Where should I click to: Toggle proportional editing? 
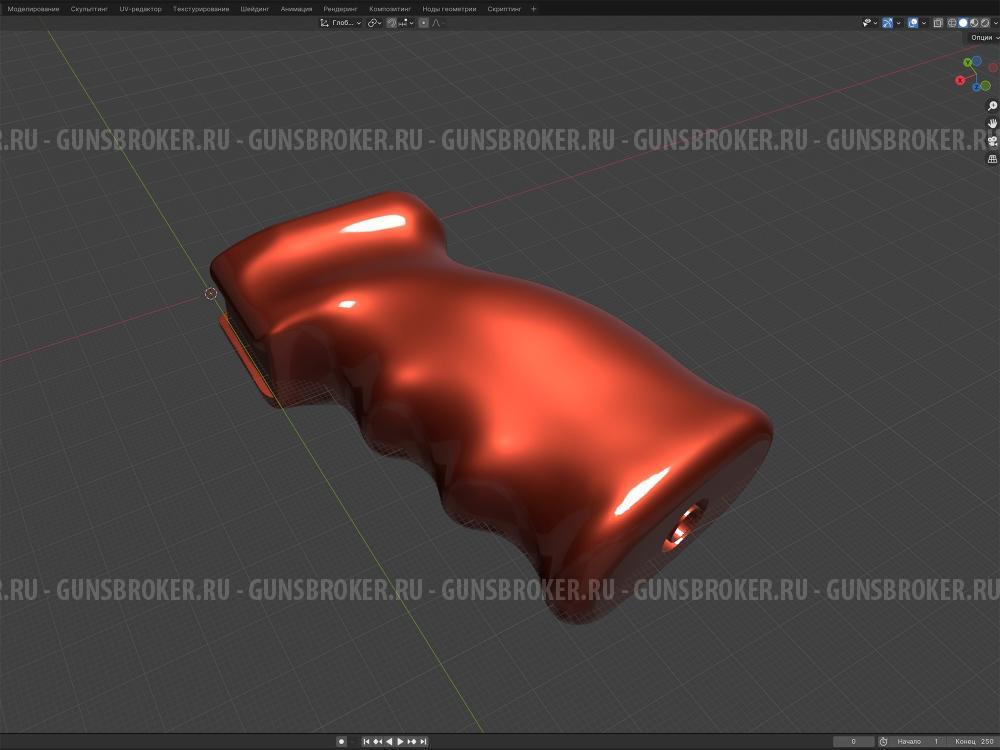(x=423, y=23)
